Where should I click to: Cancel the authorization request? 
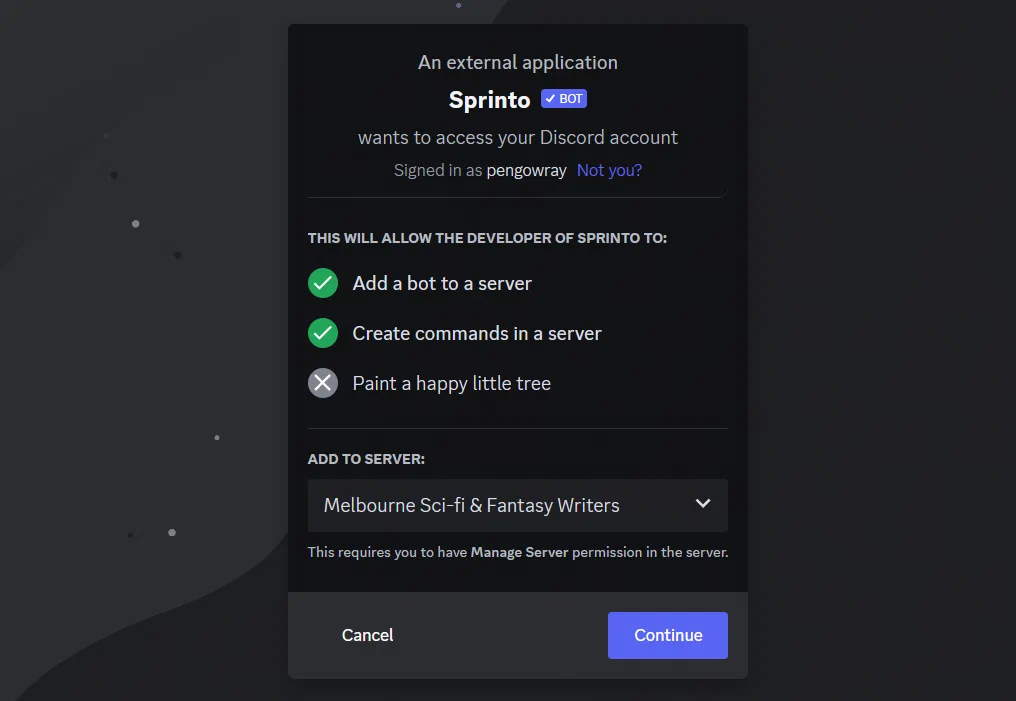(x=367, y=636)
